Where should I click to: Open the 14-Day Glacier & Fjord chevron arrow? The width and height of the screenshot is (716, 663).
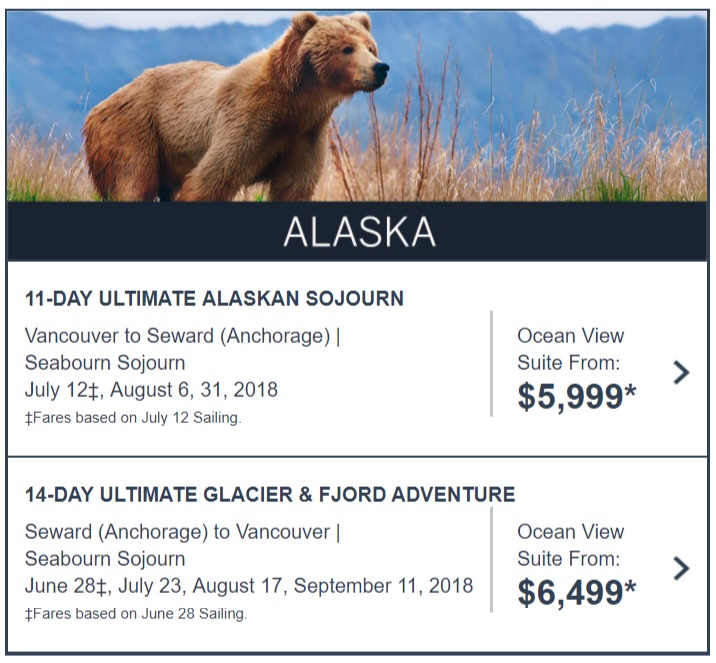[x=681, y=568]
